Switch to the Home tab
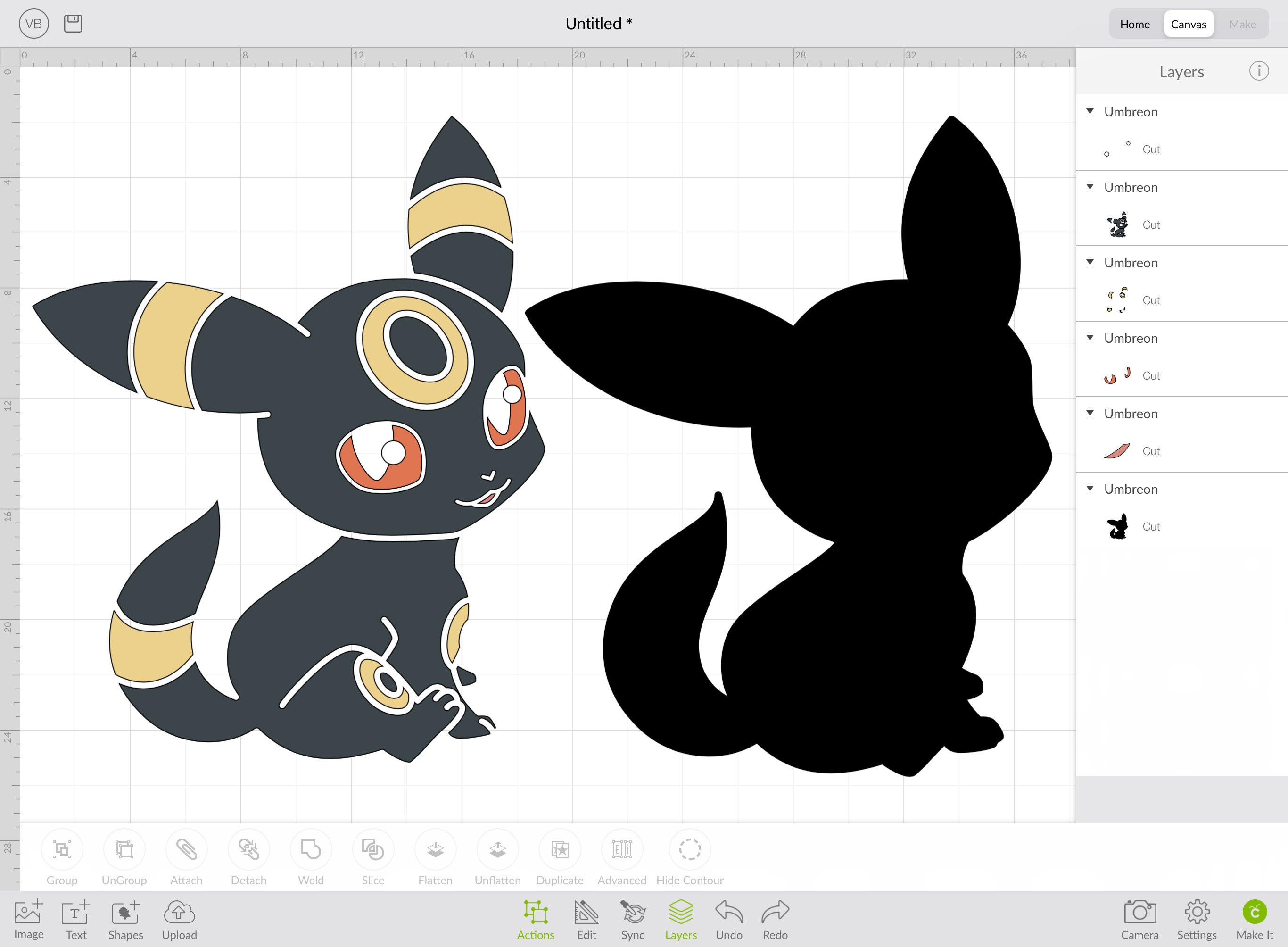Image resolution: width=1288 pixels, height=947 pixels. coord(1135,24)
